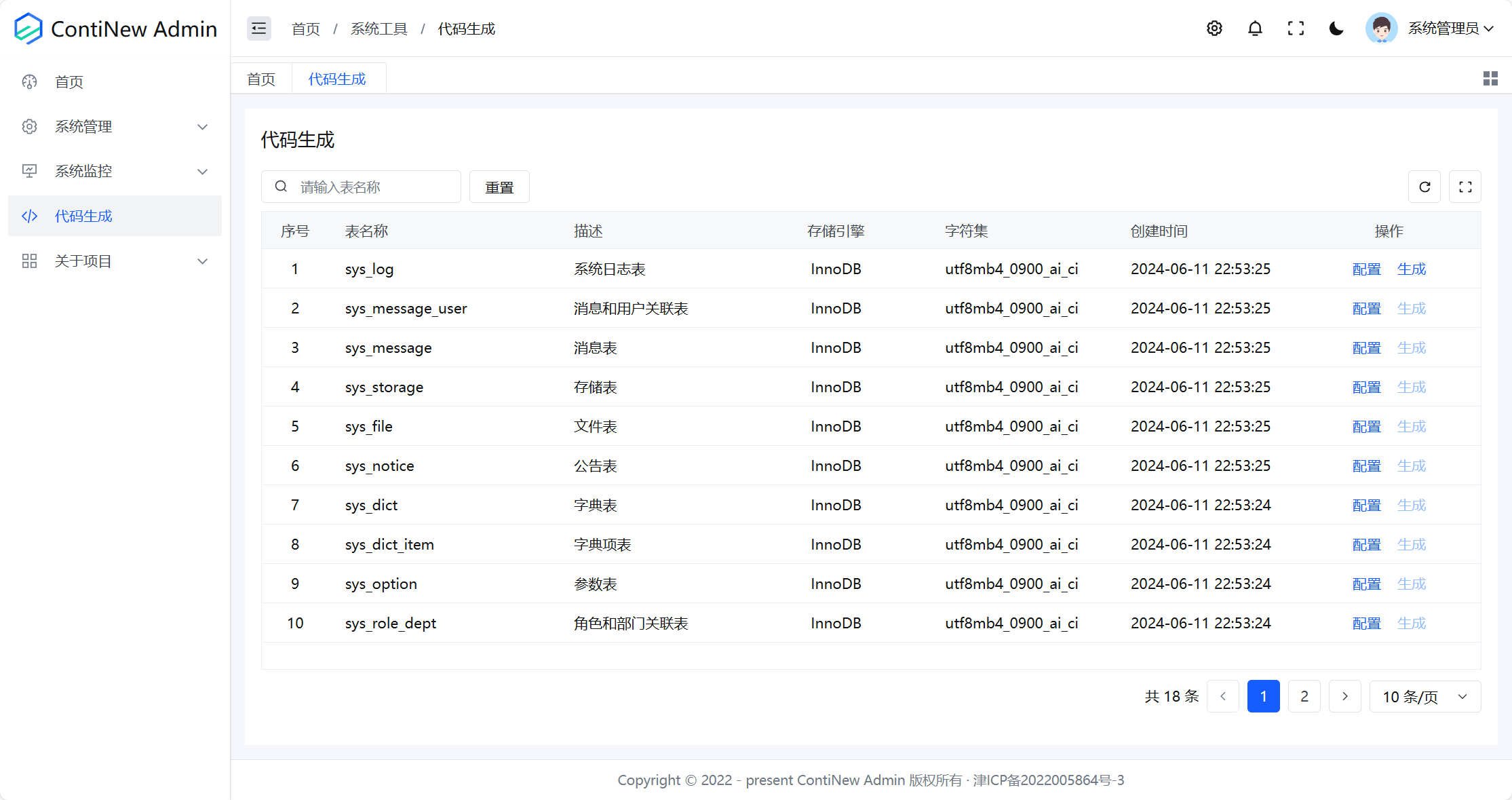The width and height of the screenshot is (1512, 800).
Task: Open the settings gear in the header
Action: [x=1214, y=28]
